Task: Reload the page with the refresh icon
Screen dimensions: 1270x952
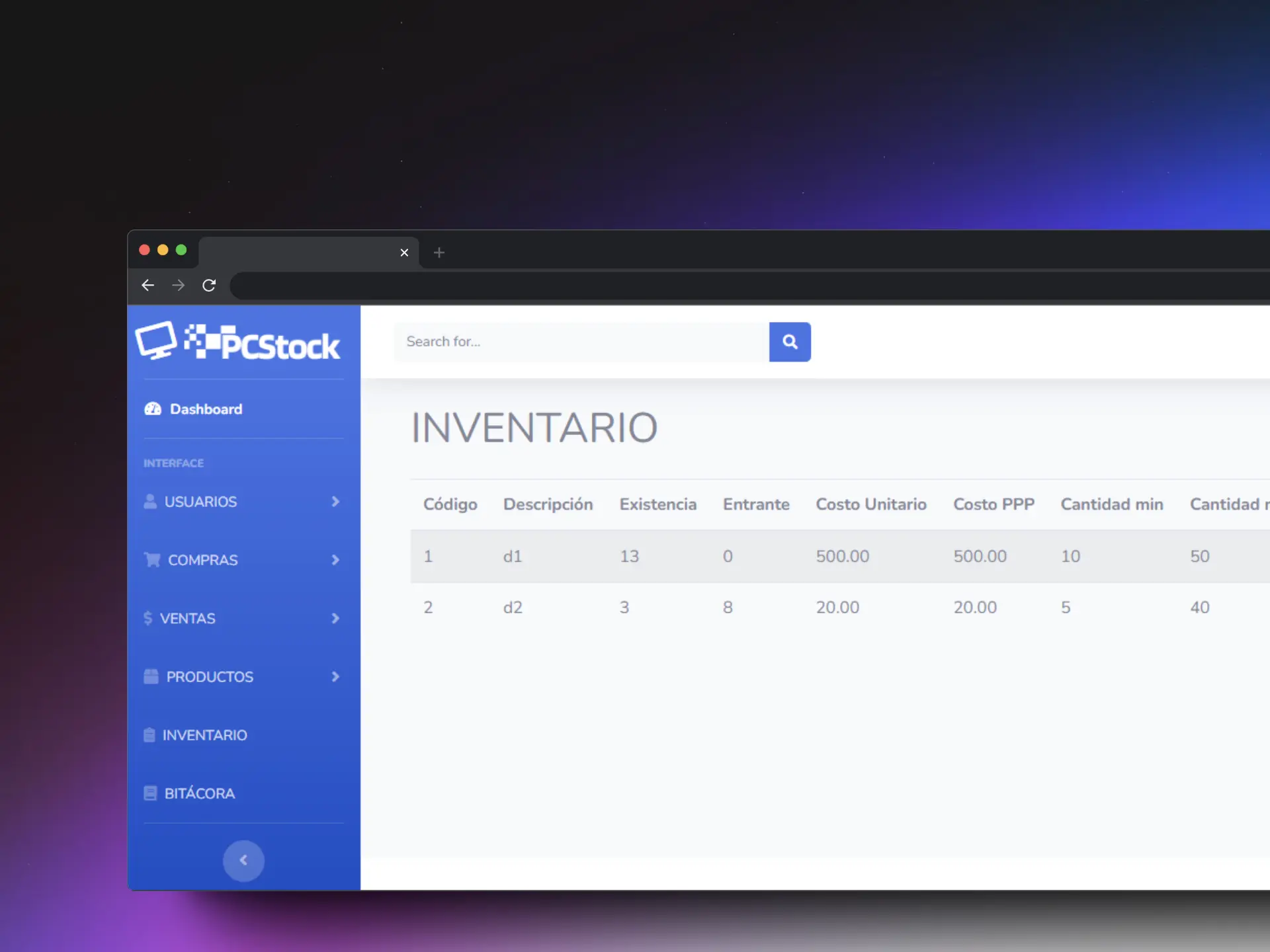Action: pos(209,285)
